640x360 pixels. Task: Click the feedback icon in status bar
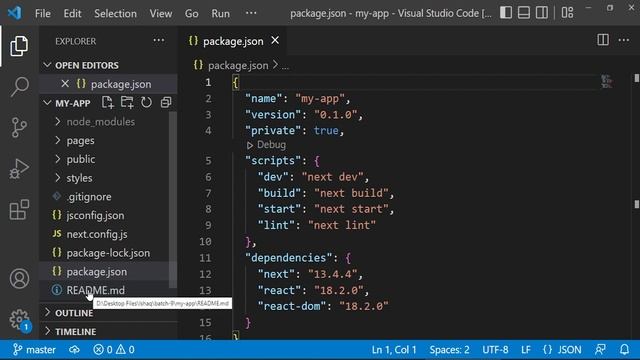(x=600, y=350)
